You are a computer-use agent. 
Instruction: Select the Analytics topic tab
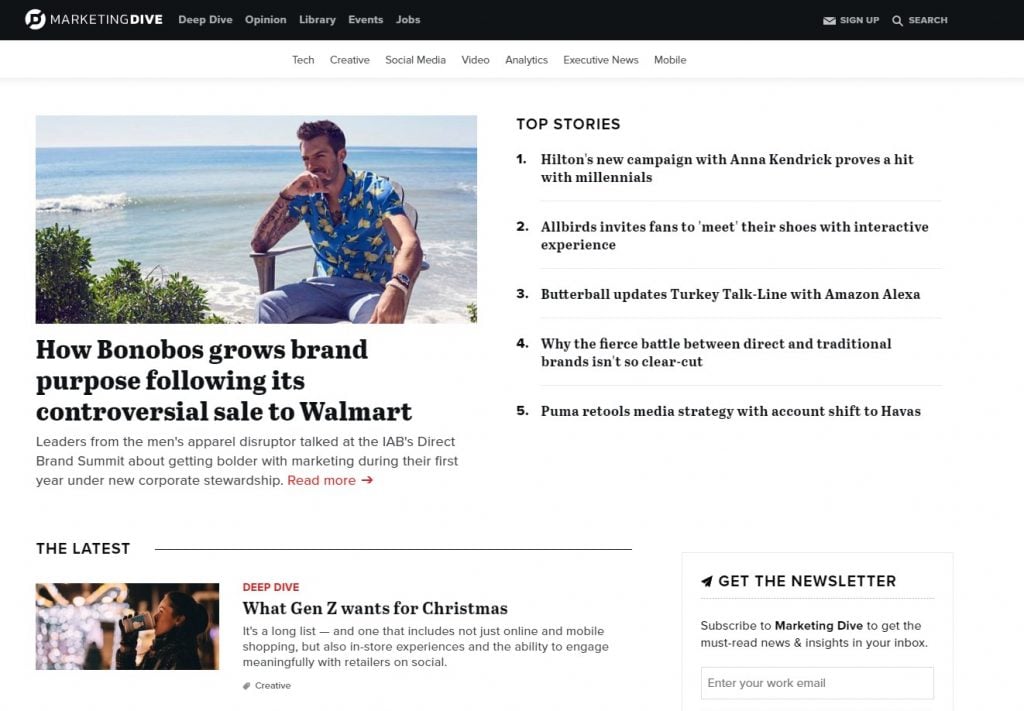[x=526, y=60]
